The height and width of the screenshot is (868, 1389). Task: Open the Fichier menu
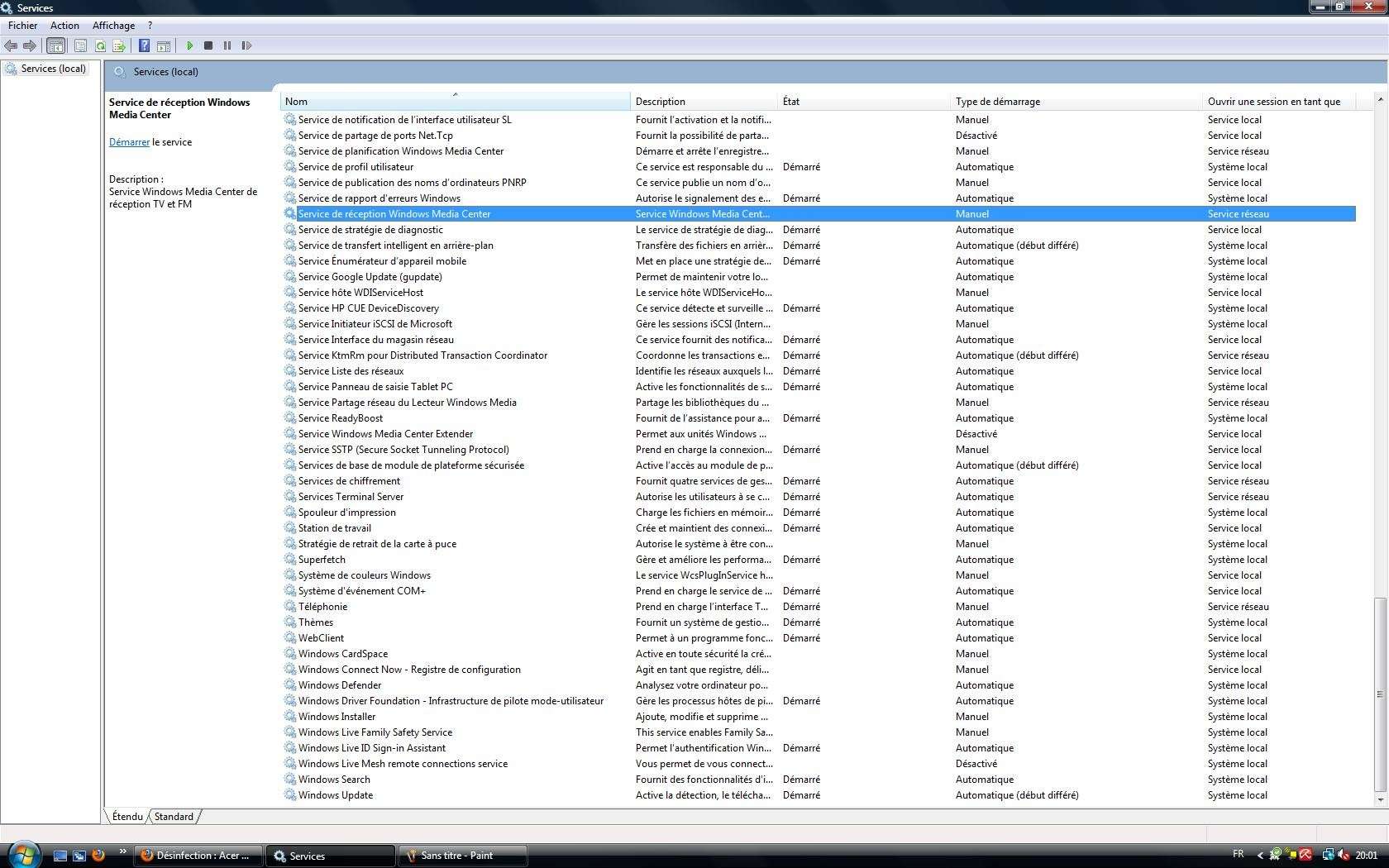(22, 26)
